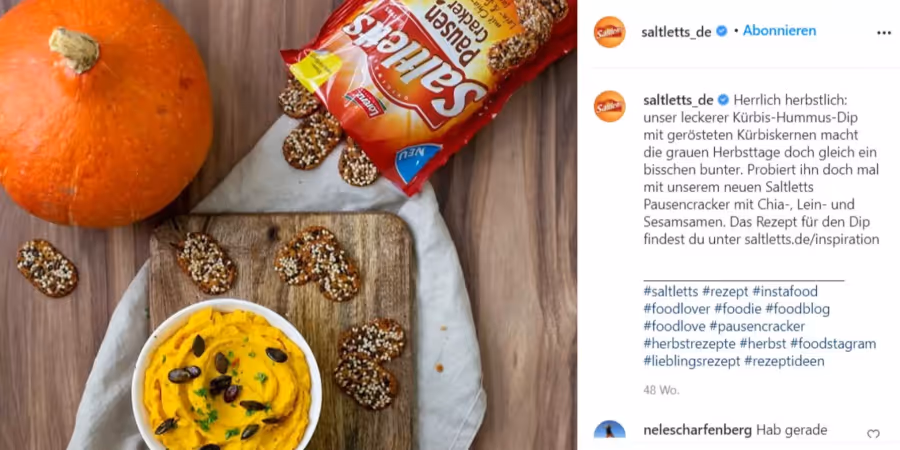
Task: Click the pumpkin hummus post photo
Action: point(288,225)
